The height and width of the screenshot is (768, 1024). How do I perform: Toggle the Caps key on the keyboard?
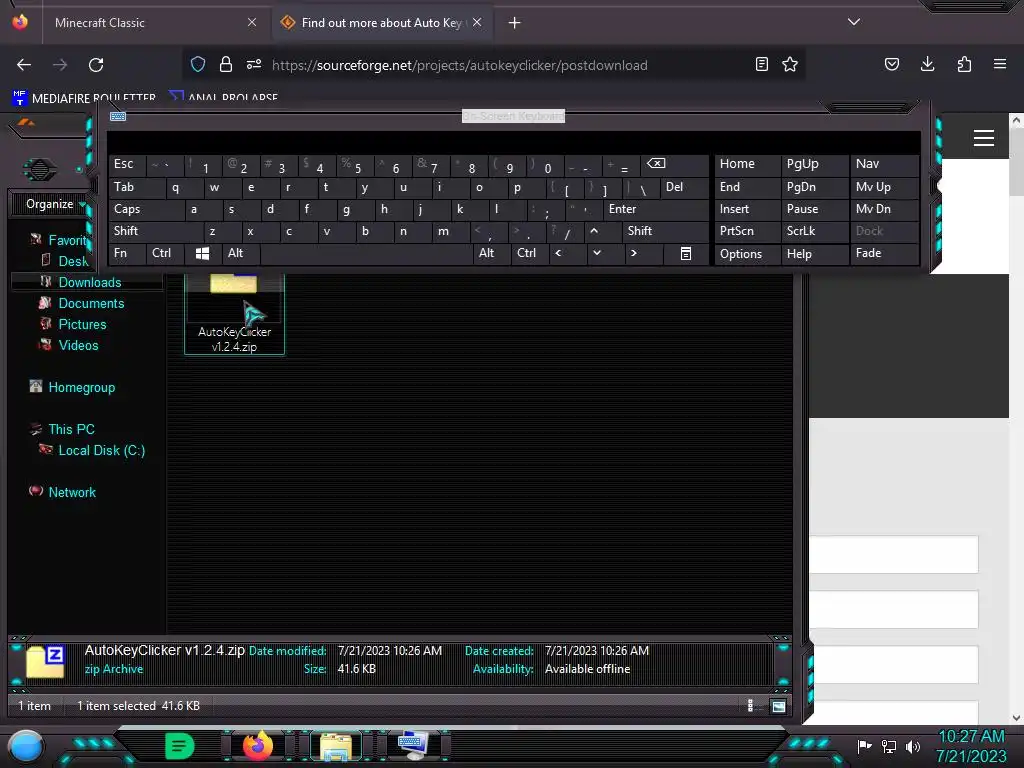point(146,209)
